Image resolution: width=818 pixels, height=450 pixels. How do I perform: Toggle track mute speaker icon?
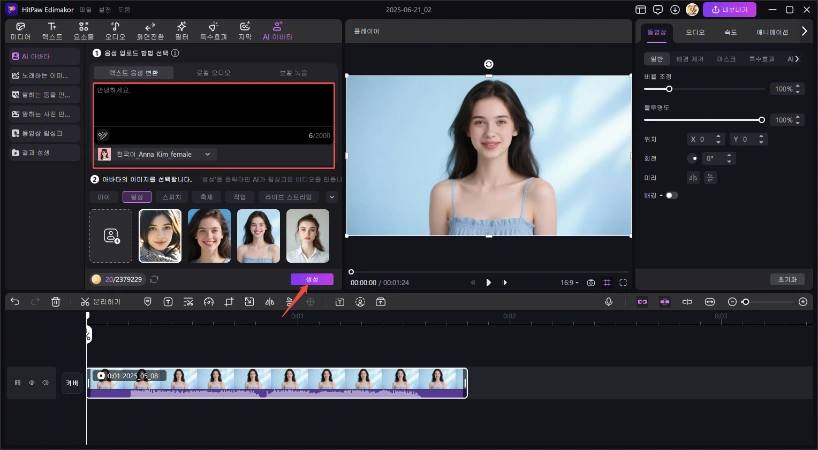pos(45,383)
